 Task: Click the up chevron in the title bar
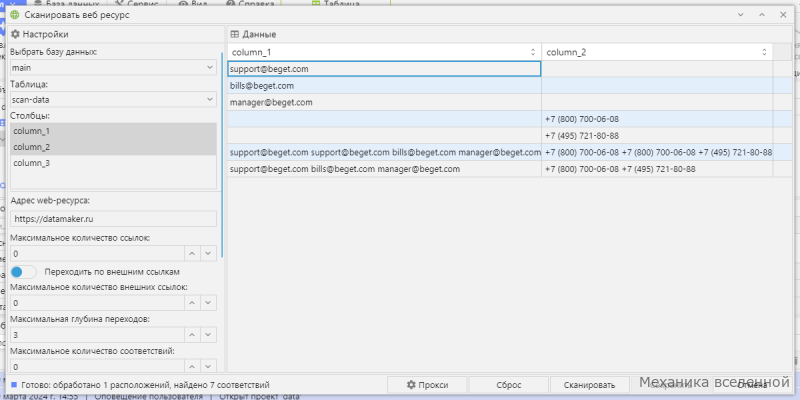pyautogui.click(x=762, y=15)
